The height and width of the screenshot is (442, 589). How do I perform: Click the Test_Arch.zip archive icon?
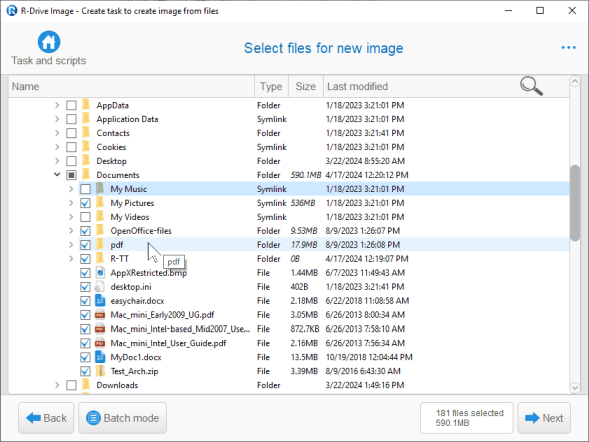100,371
